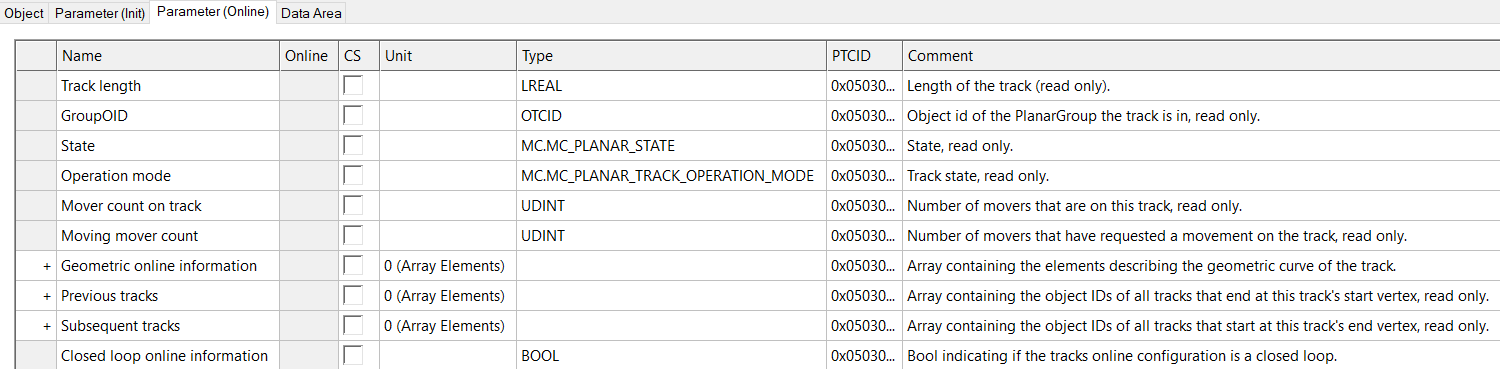Viewport: 1500px width, 369px height.
Task: Click the Type column header
Action: pos(671,56)
